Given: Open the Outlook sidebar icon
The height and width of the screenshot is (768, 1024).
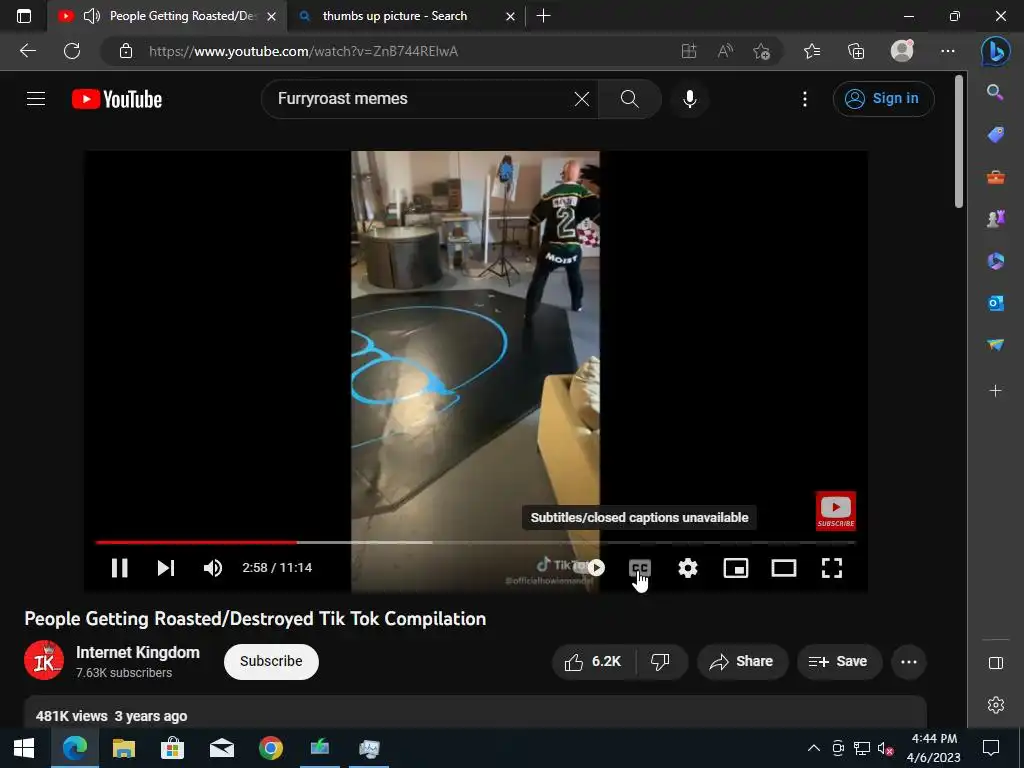Looking at the screenshot, I should tap(995, 303).
